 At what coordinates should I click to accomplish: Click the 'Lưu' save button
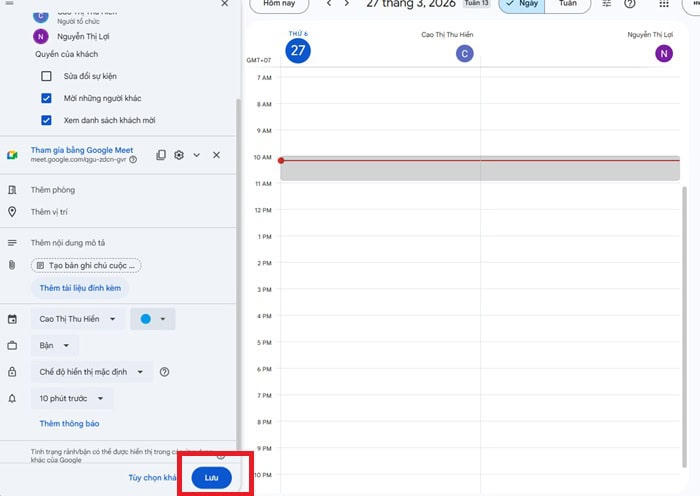211,478
